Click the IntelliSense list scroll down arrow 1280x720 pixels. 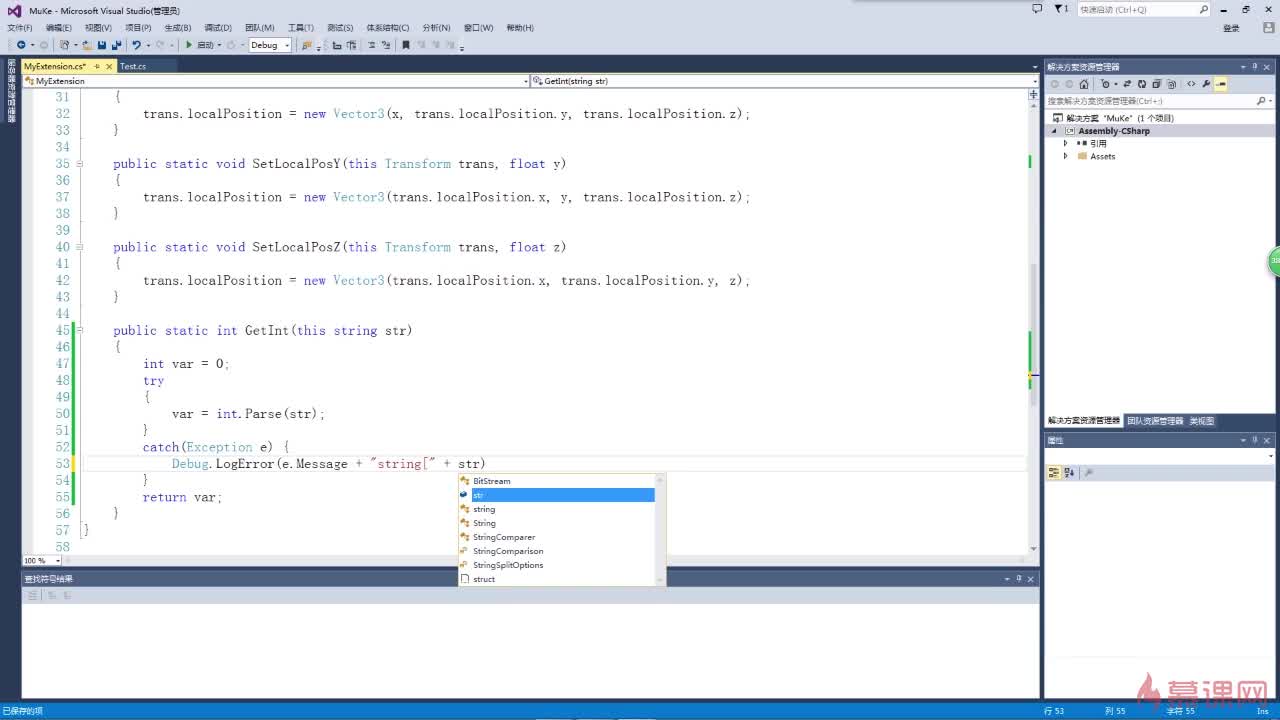(x=659, y=581)
